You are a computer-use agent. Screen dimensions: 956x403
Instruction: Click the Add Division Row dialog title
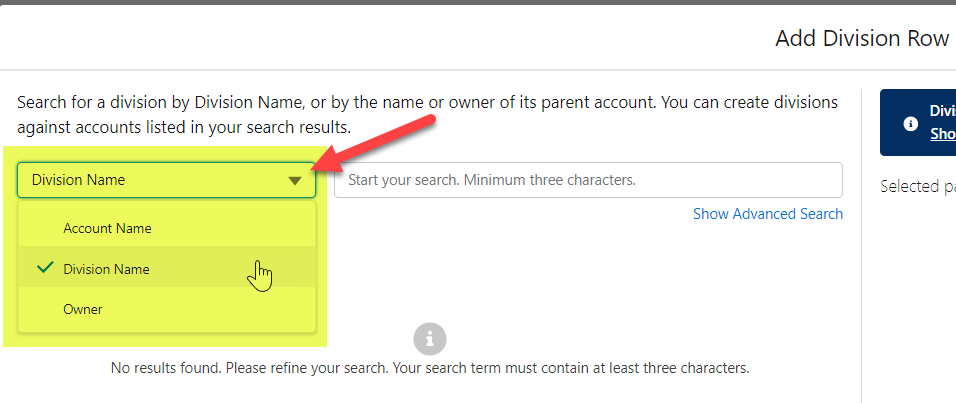[861, 38]
